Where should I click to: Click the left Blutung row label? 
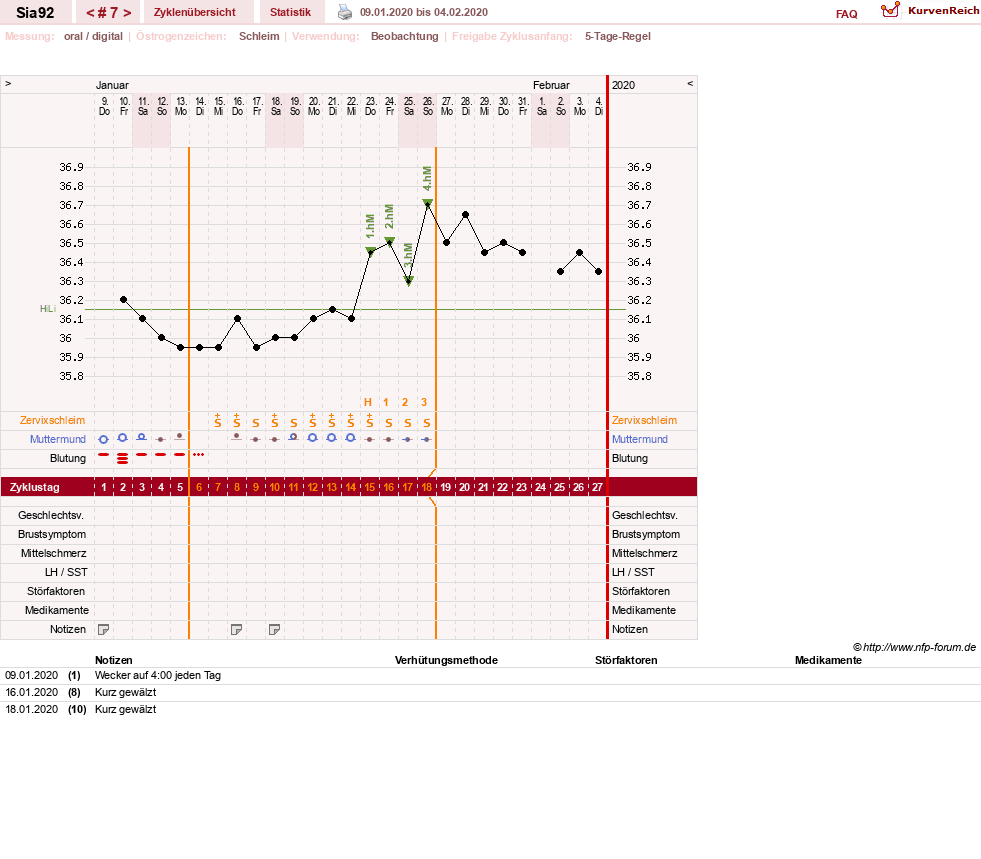pos(68,458)
